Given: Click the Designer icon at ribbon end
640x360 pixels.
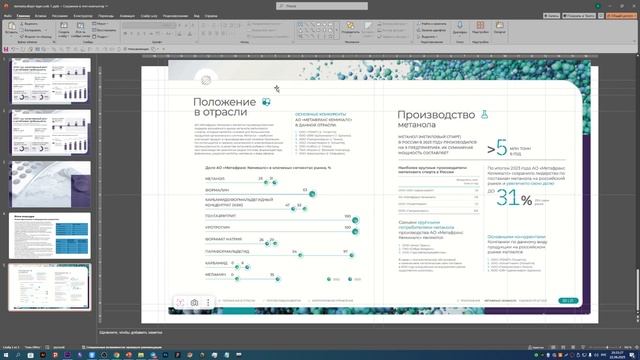Looking at the screenshot, I should [x=500, y=26].
